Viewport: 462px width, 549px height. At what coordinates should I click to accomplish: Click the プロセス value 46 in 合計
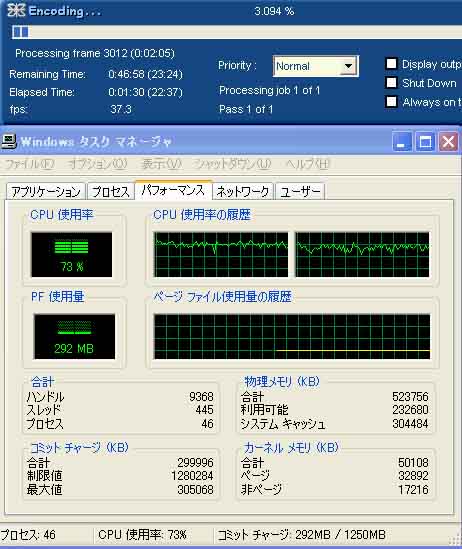tap(208, 424)
